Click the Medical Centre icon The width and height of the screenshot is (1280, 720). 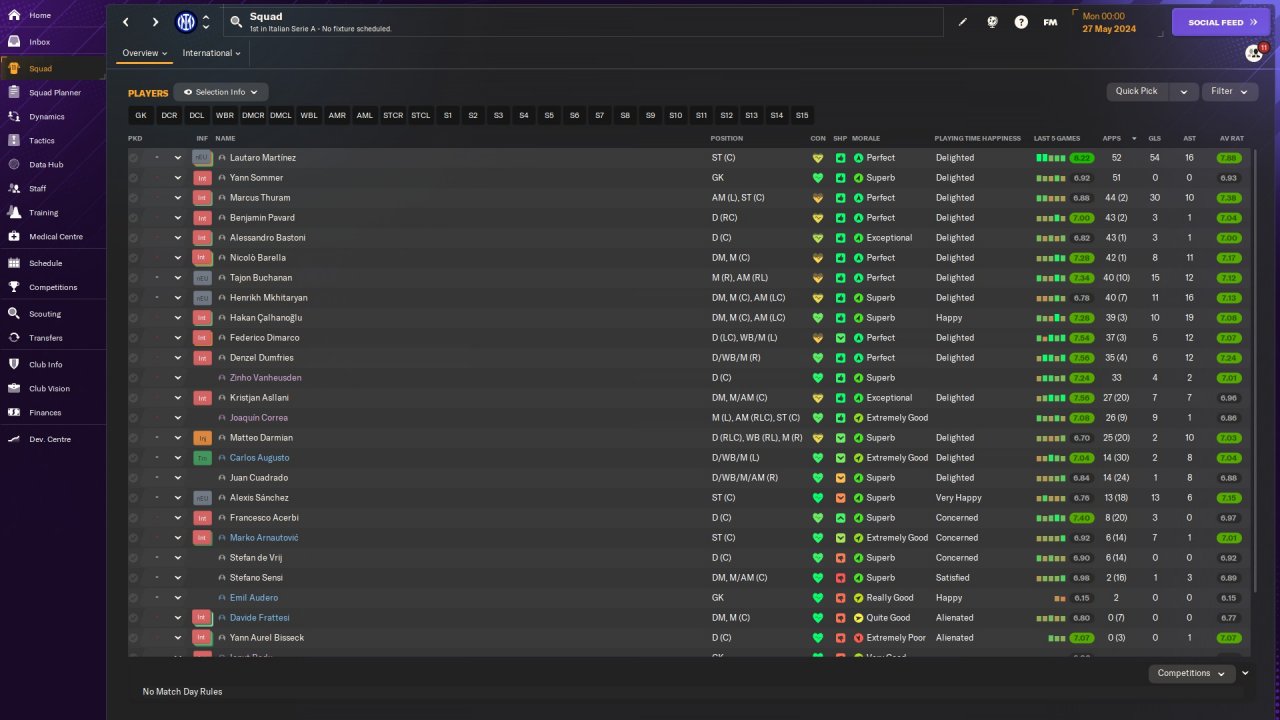[15, 237]
